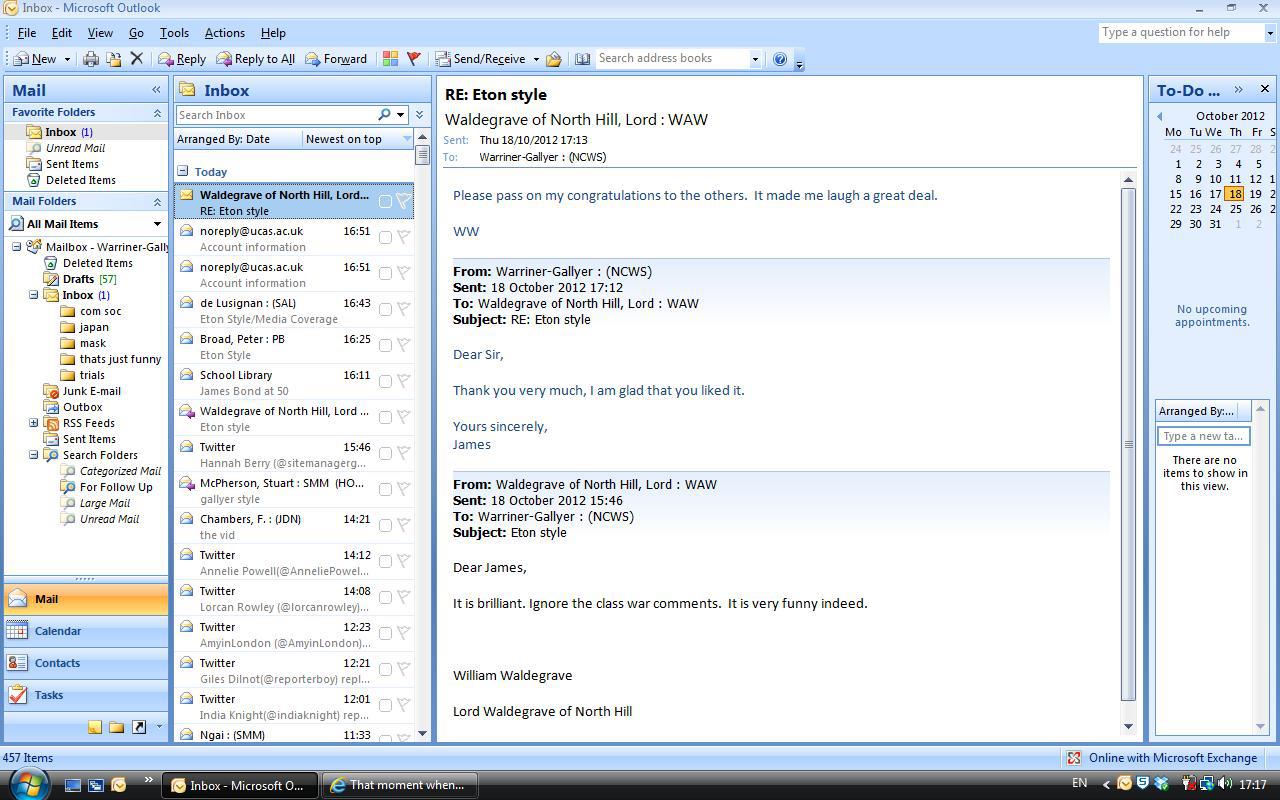The height and width of the screenshot is (800, 1280).
Task: Open the Edit menu
Action: [x=61, y=33]
